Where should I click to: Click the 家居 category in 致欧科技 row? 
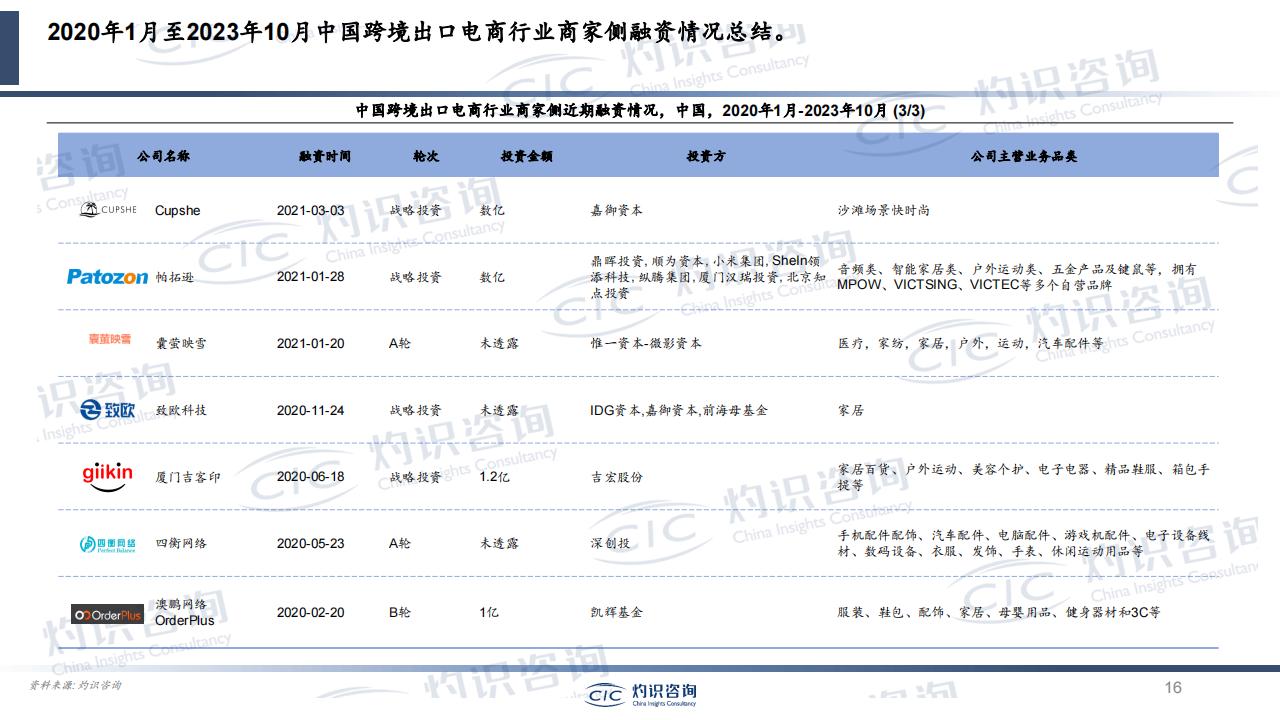point(851,410)
